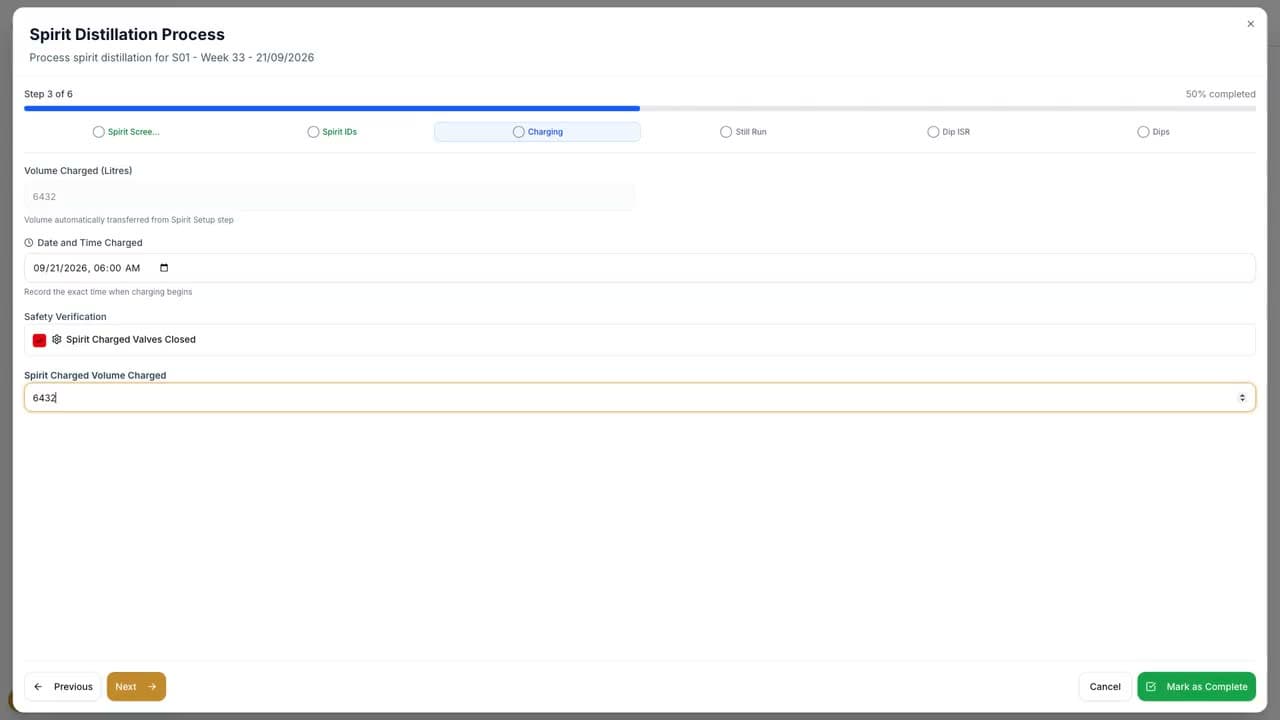The image size is (1280, 720).
Task: Click the hint "Record the exact time when charging begins"
Action: 108,292
